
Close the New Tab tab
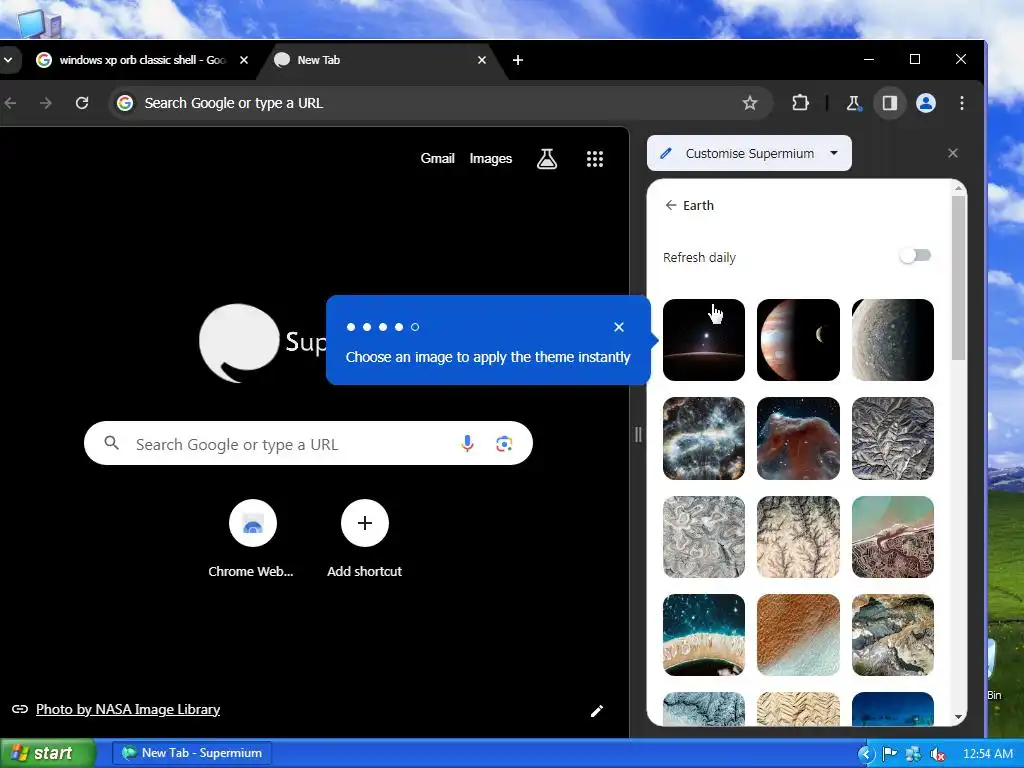[x=482, y=60]
